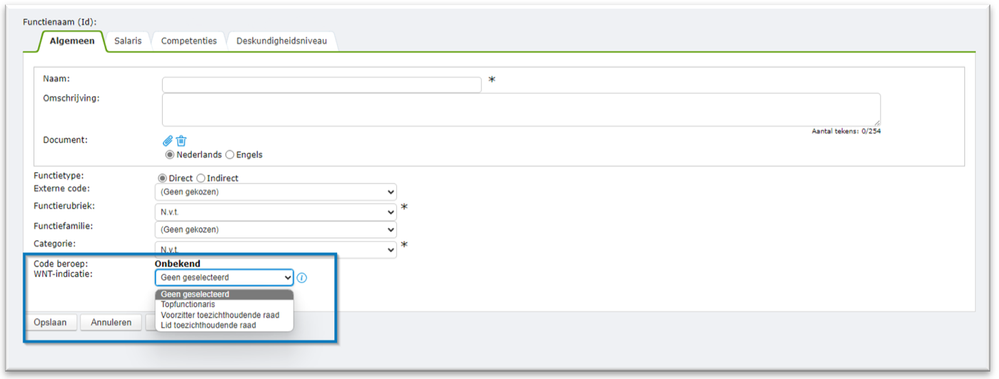
Task: Pick Voorzitter toezichthoudende raad option
Action: click(224, 315)
